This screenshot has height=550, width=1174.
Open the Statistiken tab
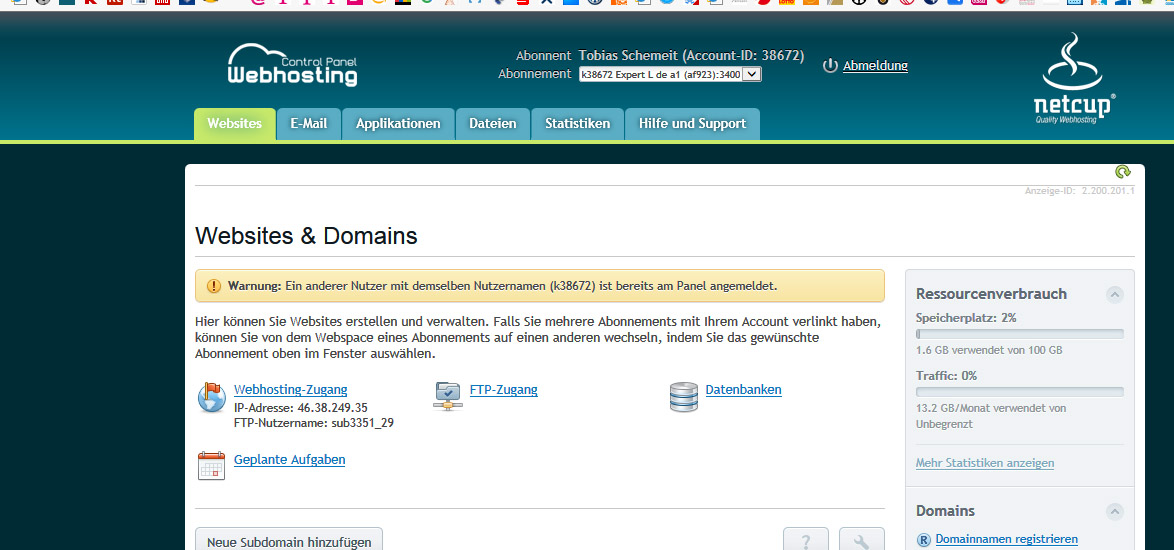(x=577, y=124)
